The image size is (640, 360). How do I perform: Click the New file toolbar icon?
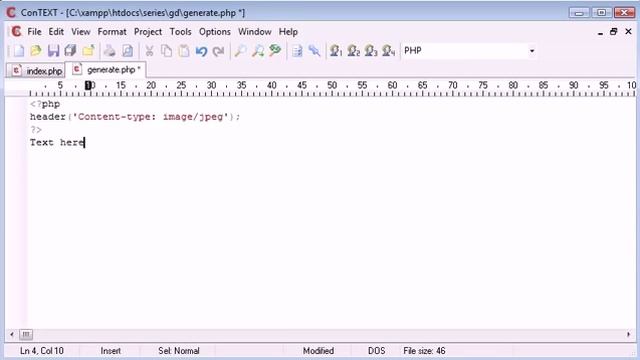(x=18, y=51)
